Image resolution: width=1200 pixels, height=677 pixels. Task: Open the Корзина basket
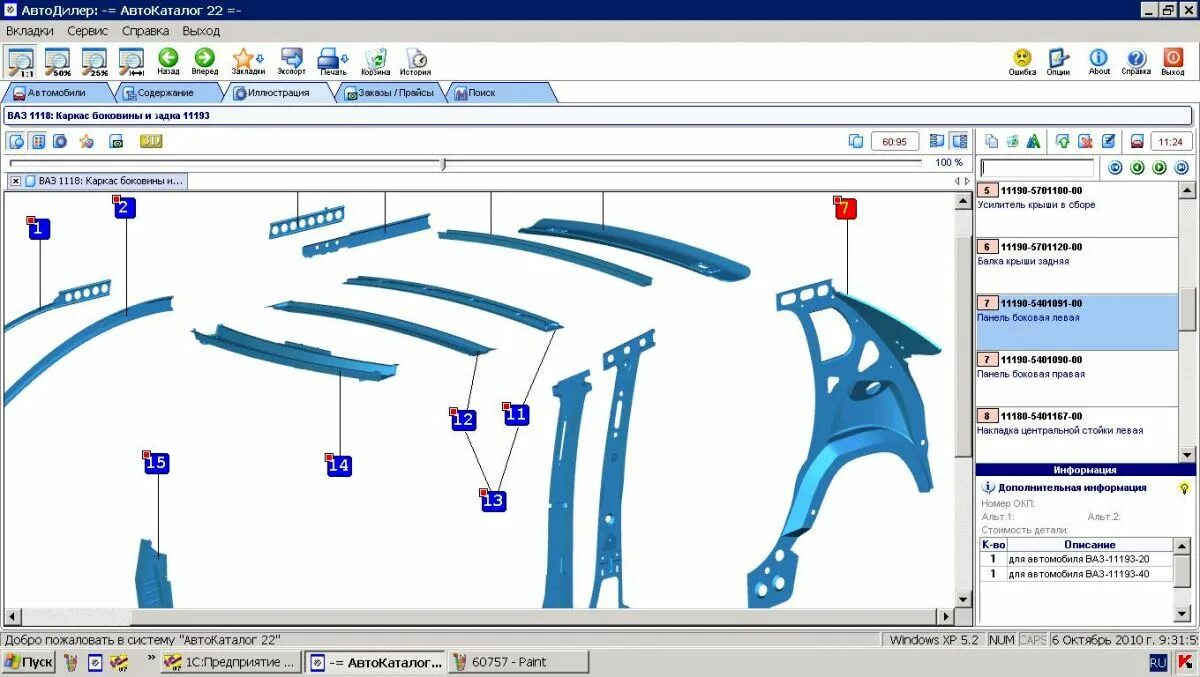click(x=376, y=62)
